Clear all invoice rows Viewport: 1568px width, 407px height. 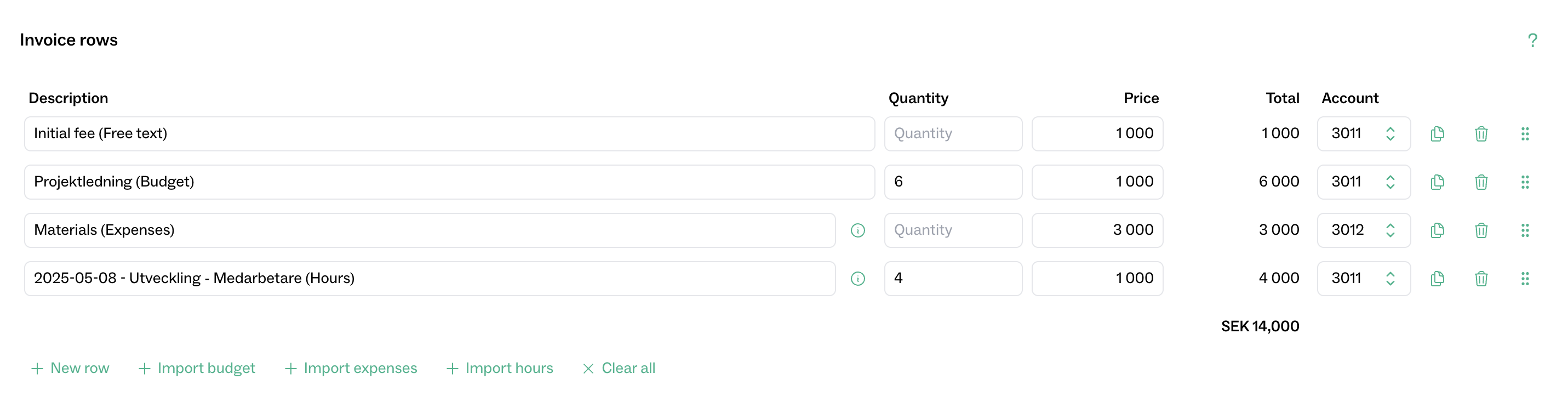pos(619,368)
